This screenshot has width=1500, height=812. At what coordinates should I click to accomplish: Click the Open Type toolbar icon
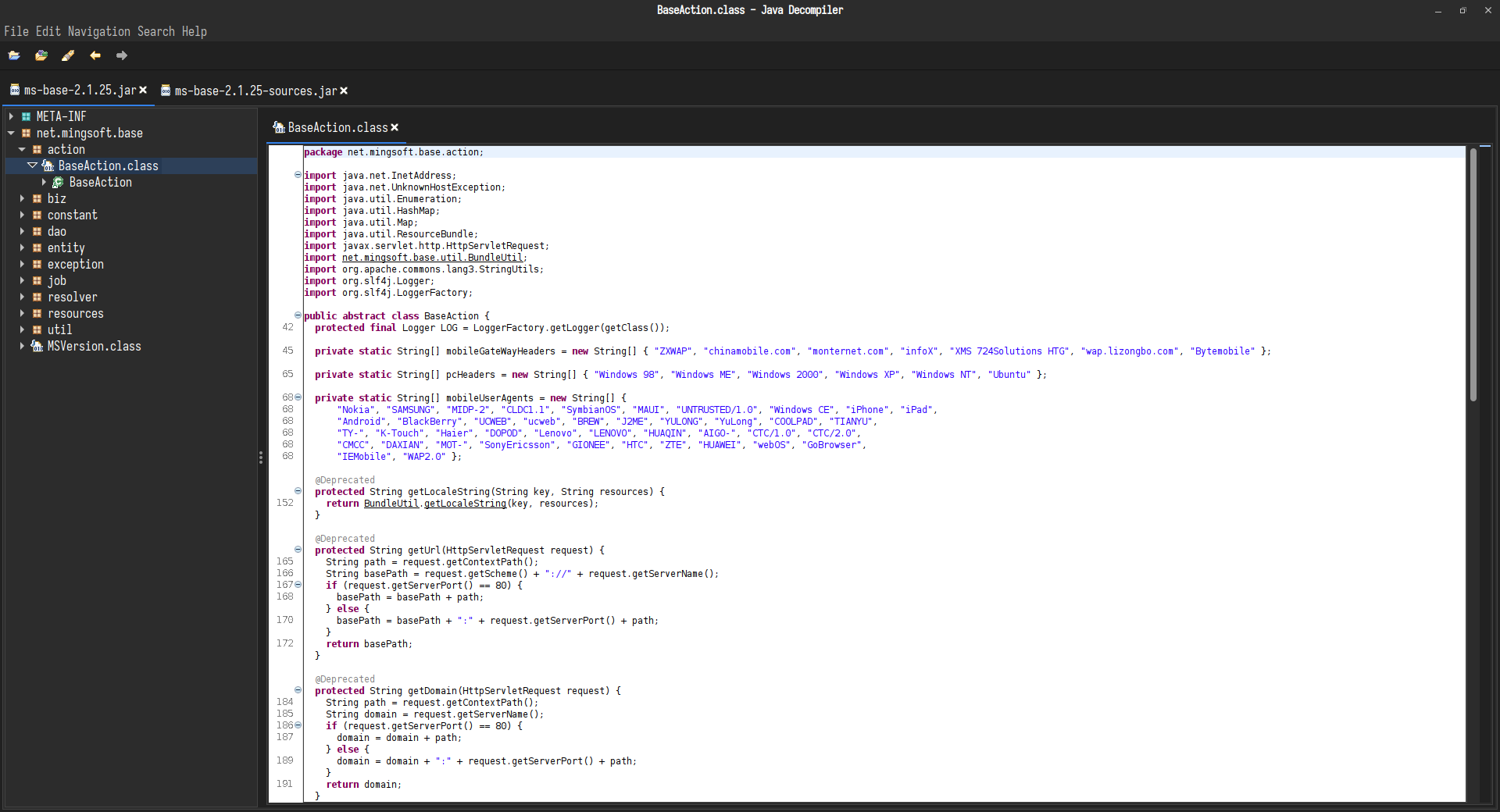pos(41,55)
